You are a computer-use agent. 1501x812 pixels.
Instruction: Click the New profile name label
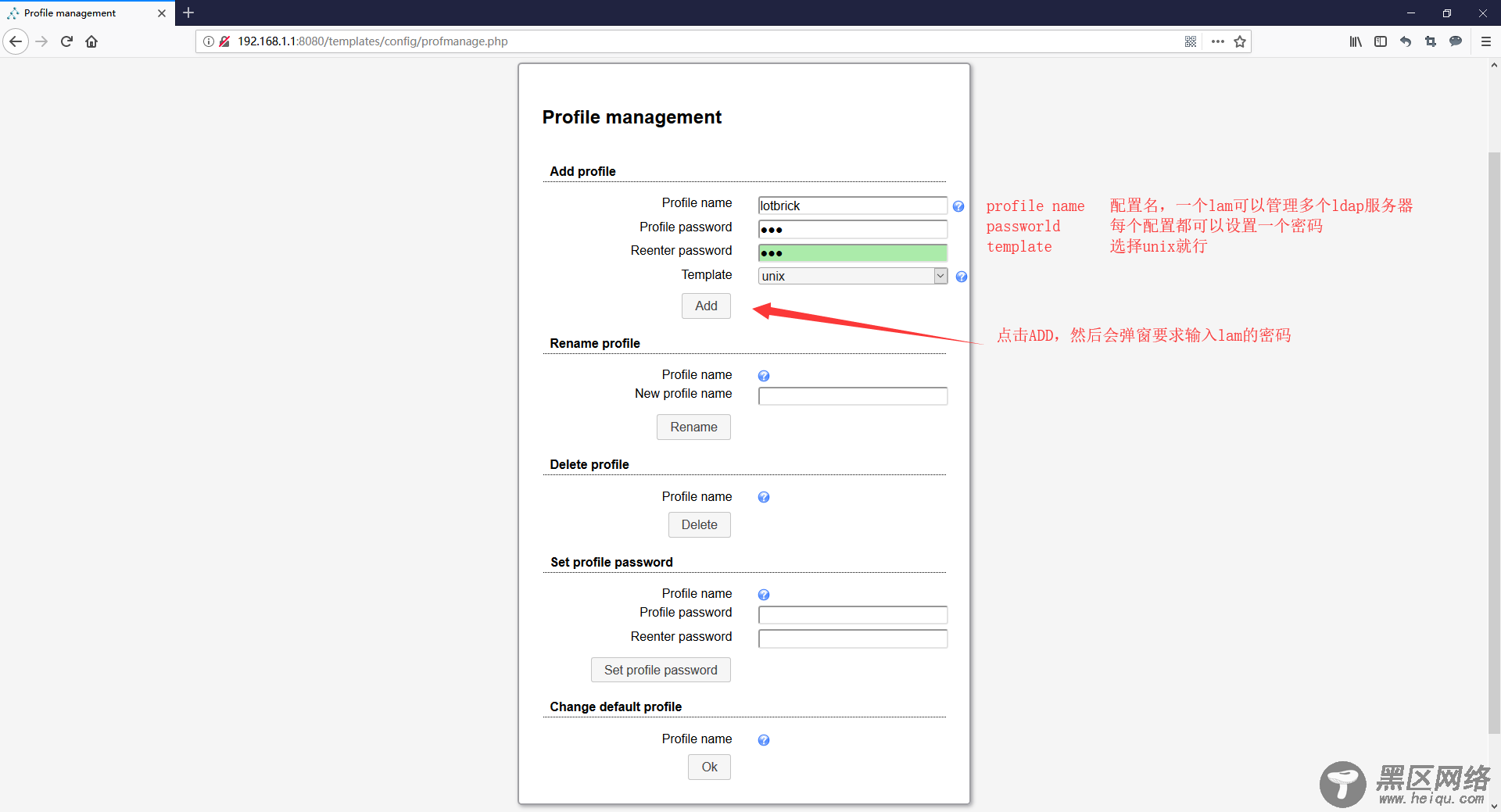(683, 394)
